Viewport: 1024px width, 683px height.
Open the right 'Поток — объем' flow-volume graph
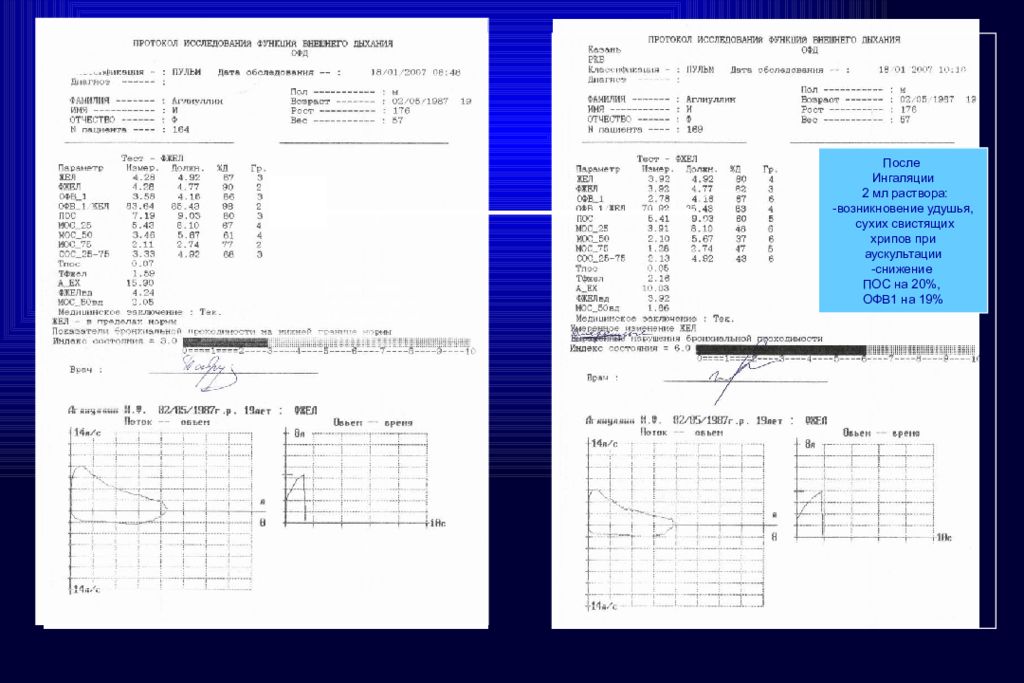pyautogui.click(x=675, y=524)
